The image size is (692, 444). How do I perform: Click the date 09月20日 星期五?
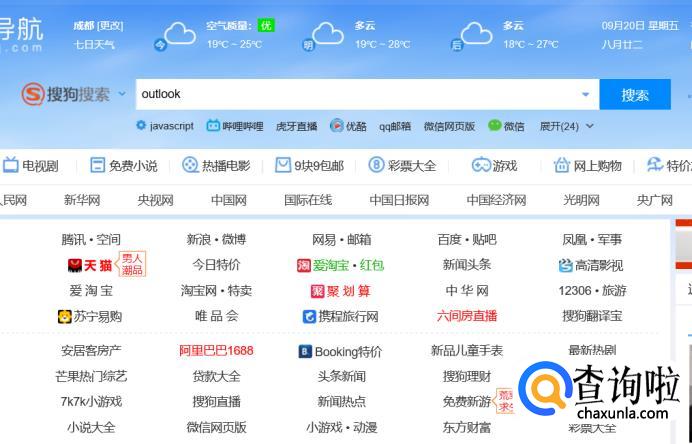point(640,26)
